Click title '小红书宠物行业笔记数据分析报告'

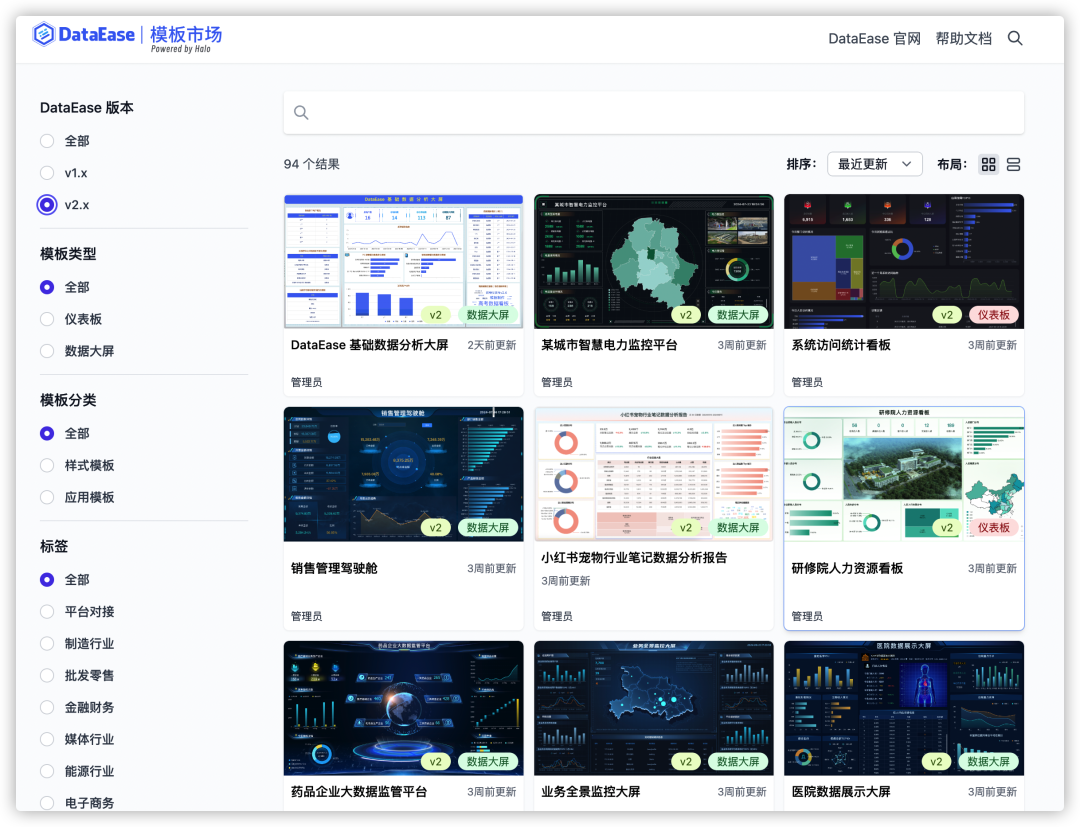click(x=634, y=558)
